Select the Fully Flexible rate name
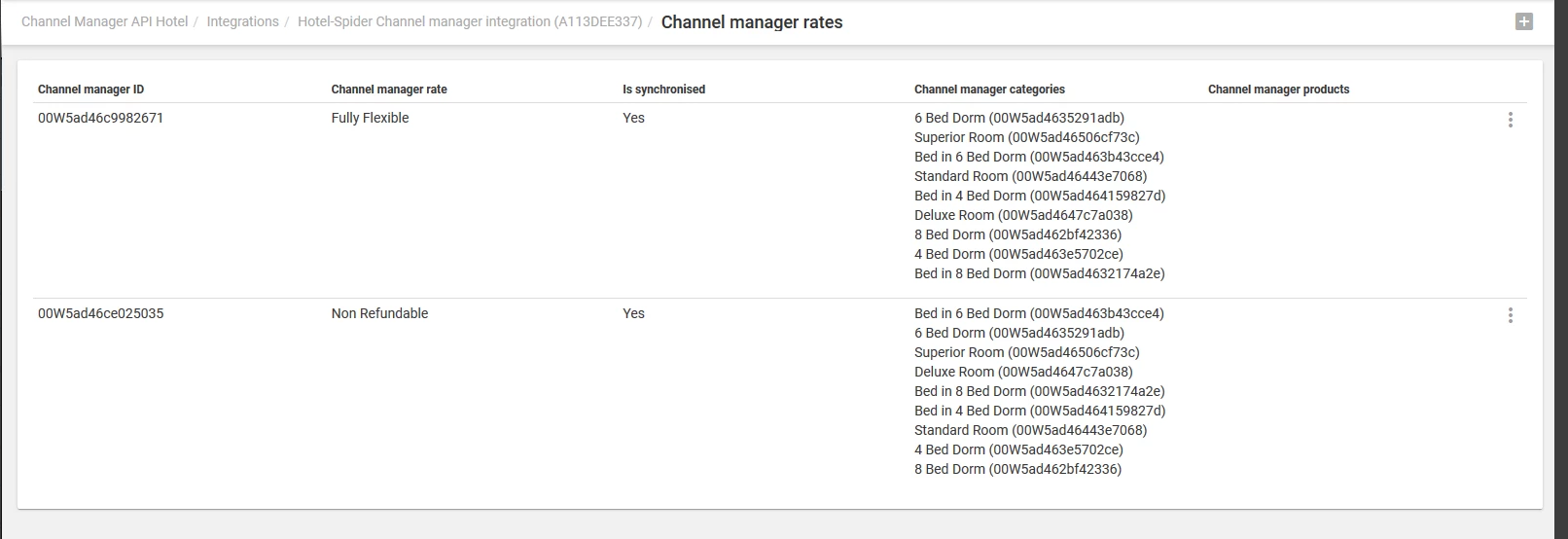The width and height of the screenshot is (1568, 539). pyautogui.click(x=370, y=118)
